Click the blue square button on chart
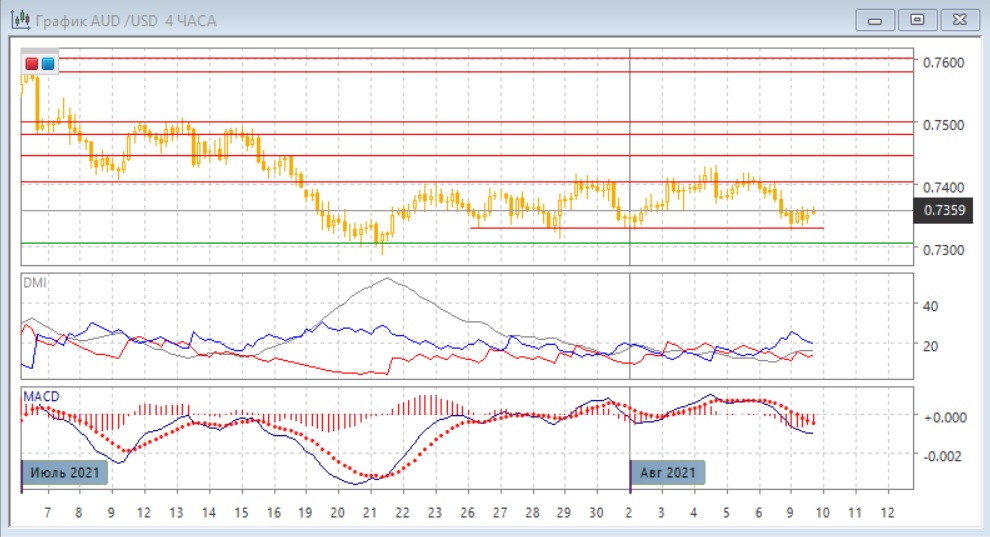This screenshot has width=990, height=537. pos(48,64)
